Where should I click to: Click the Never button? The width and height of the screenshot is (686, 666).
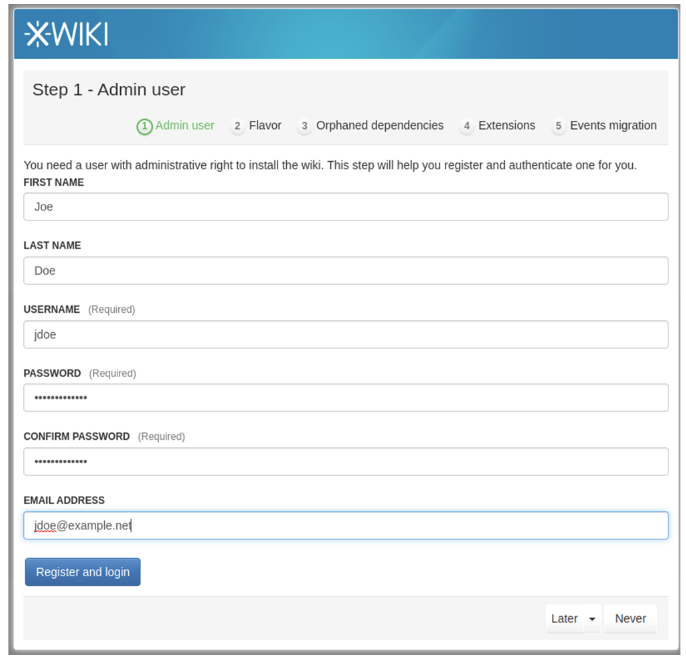(630, 618)
